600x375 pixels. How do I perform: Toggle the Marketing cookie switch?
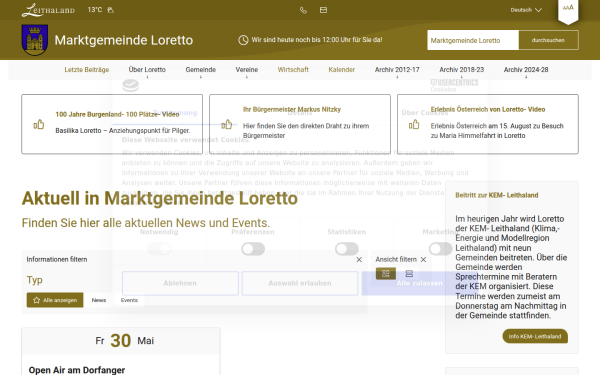(440, 249)
